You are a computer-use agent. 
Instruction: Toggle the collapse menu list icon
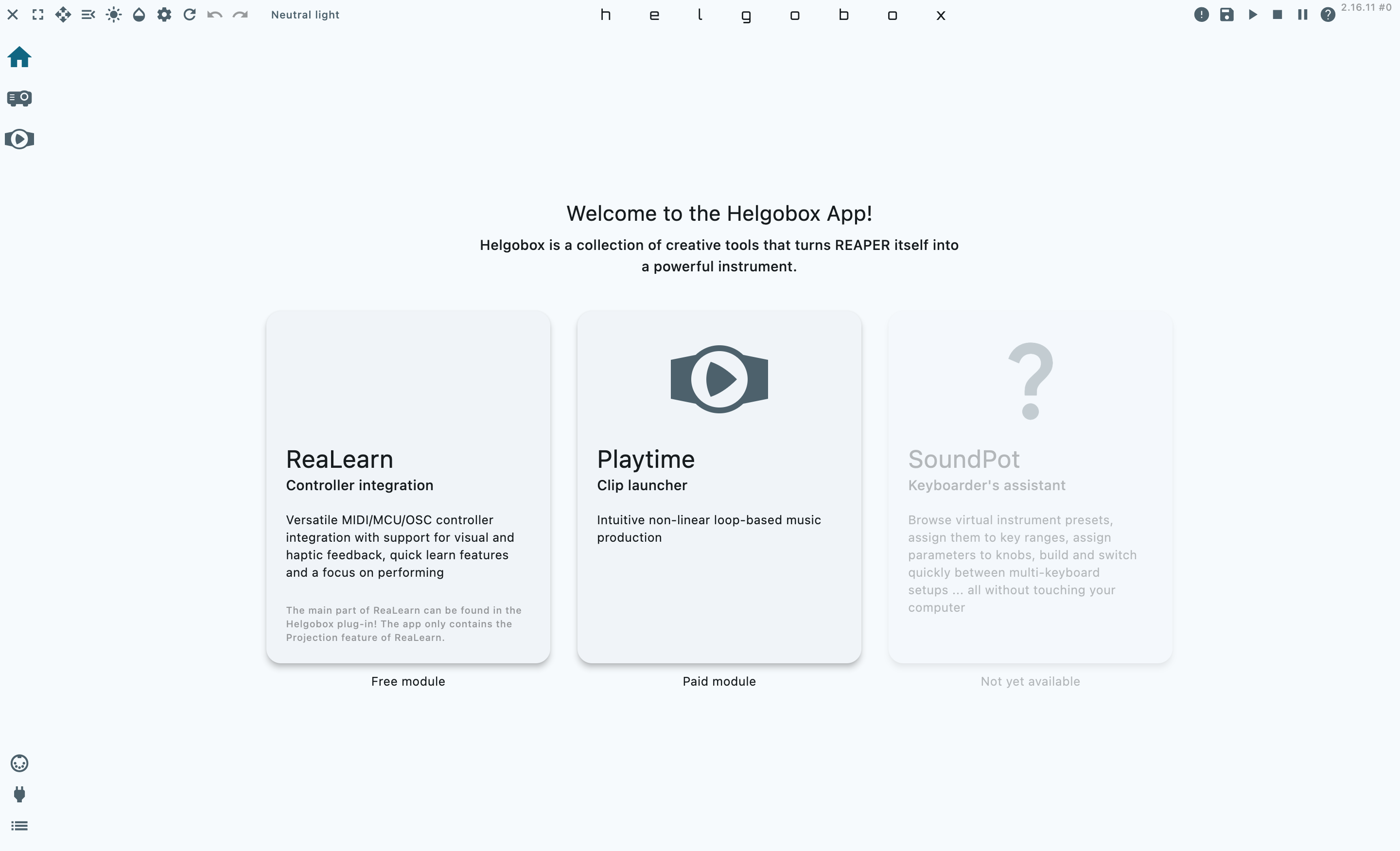pos(88,15)
